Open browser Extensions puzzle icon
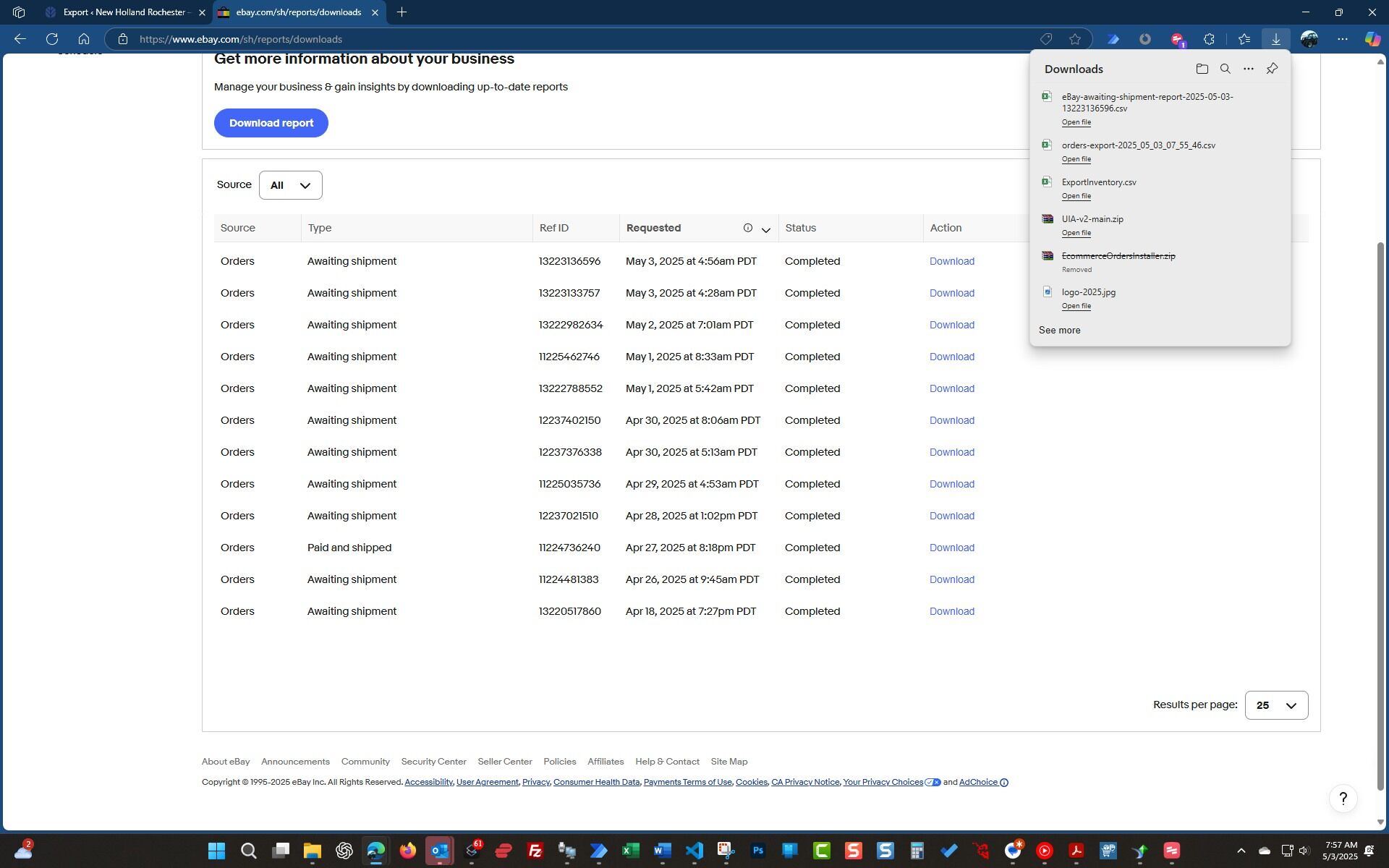The height and width of the screenshot is (868, 1389). pos(1209,39)
